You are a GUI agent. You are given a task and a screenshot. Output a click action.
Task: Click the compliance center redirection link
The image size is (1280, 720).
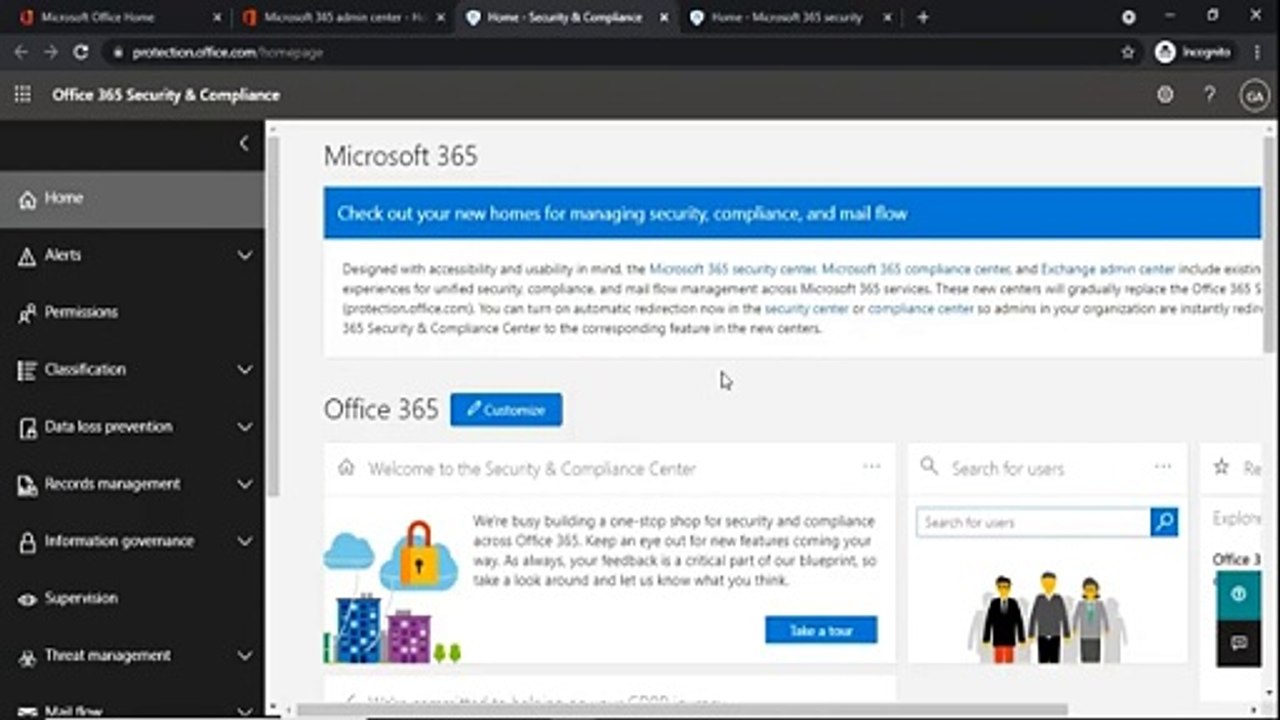(921, 309)
